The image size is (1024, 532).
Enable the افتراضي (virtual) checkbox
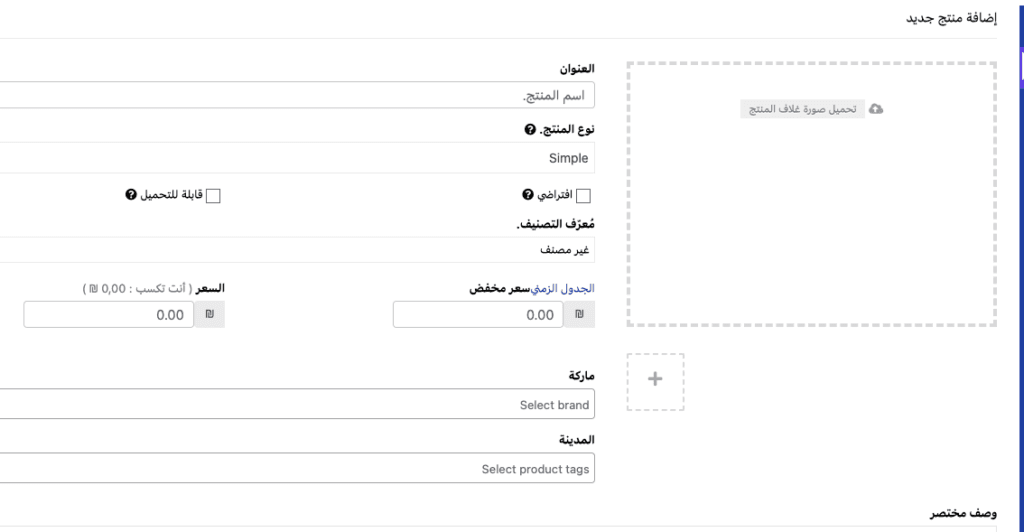pyautogui.click(x=583, y=196)
